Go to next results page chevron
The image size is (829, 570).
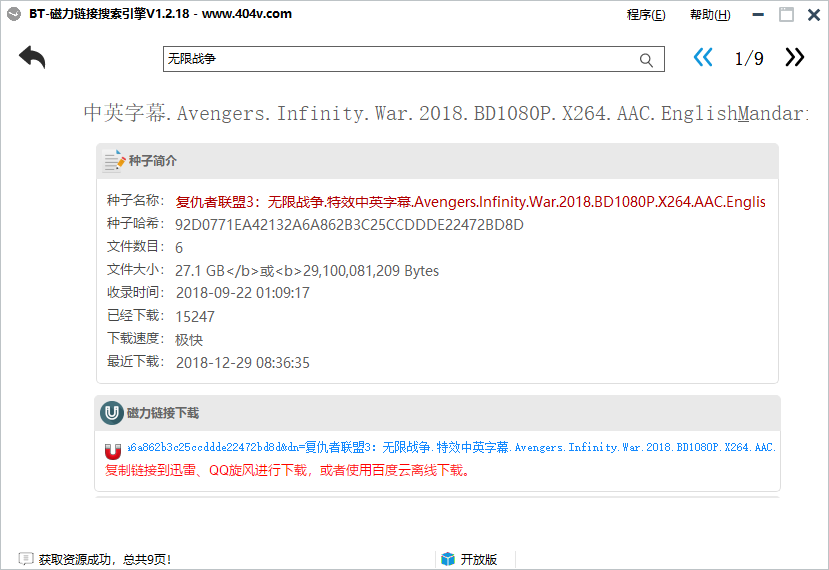(794, 58)
